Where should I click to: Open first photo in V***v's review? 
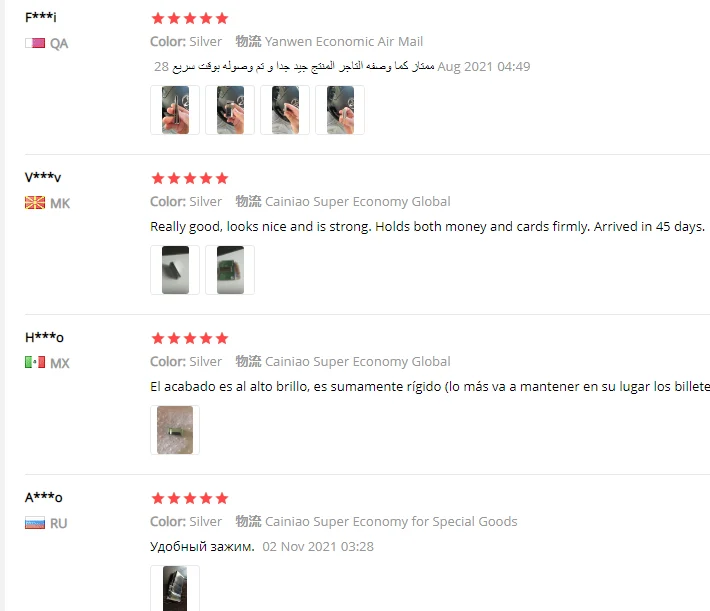(x=175, y=270)
